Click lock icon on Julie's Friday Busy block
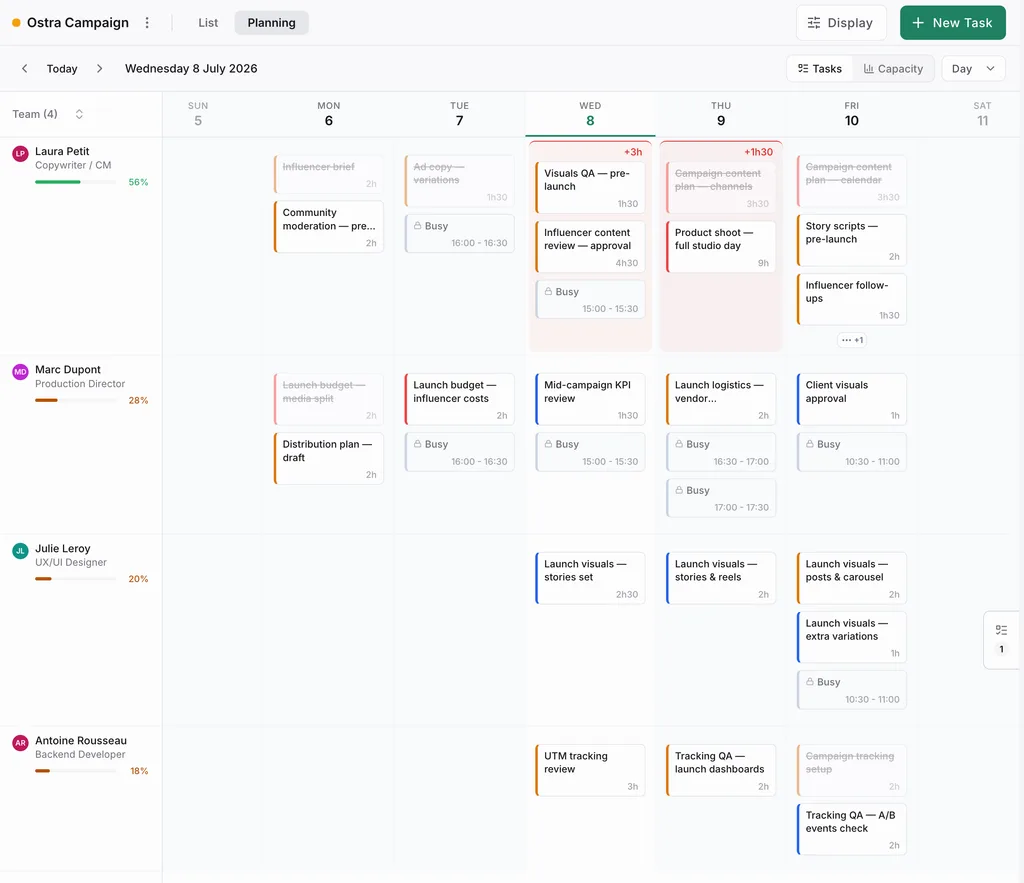Screen dimensions: 1024x883 point(810,681)
